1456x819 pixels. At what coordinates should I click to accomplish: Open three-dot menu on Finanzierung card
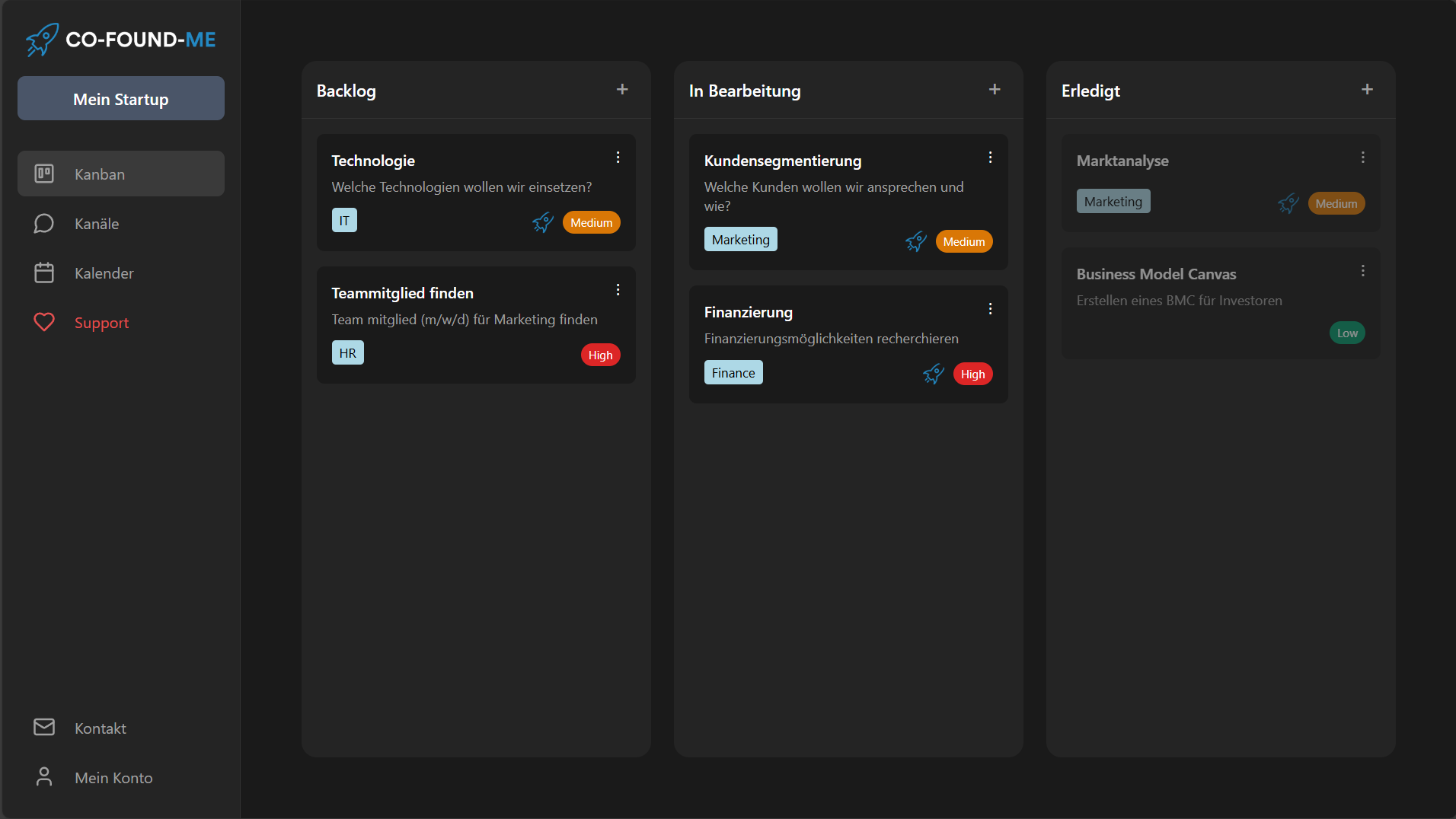[x=990, y=309]
